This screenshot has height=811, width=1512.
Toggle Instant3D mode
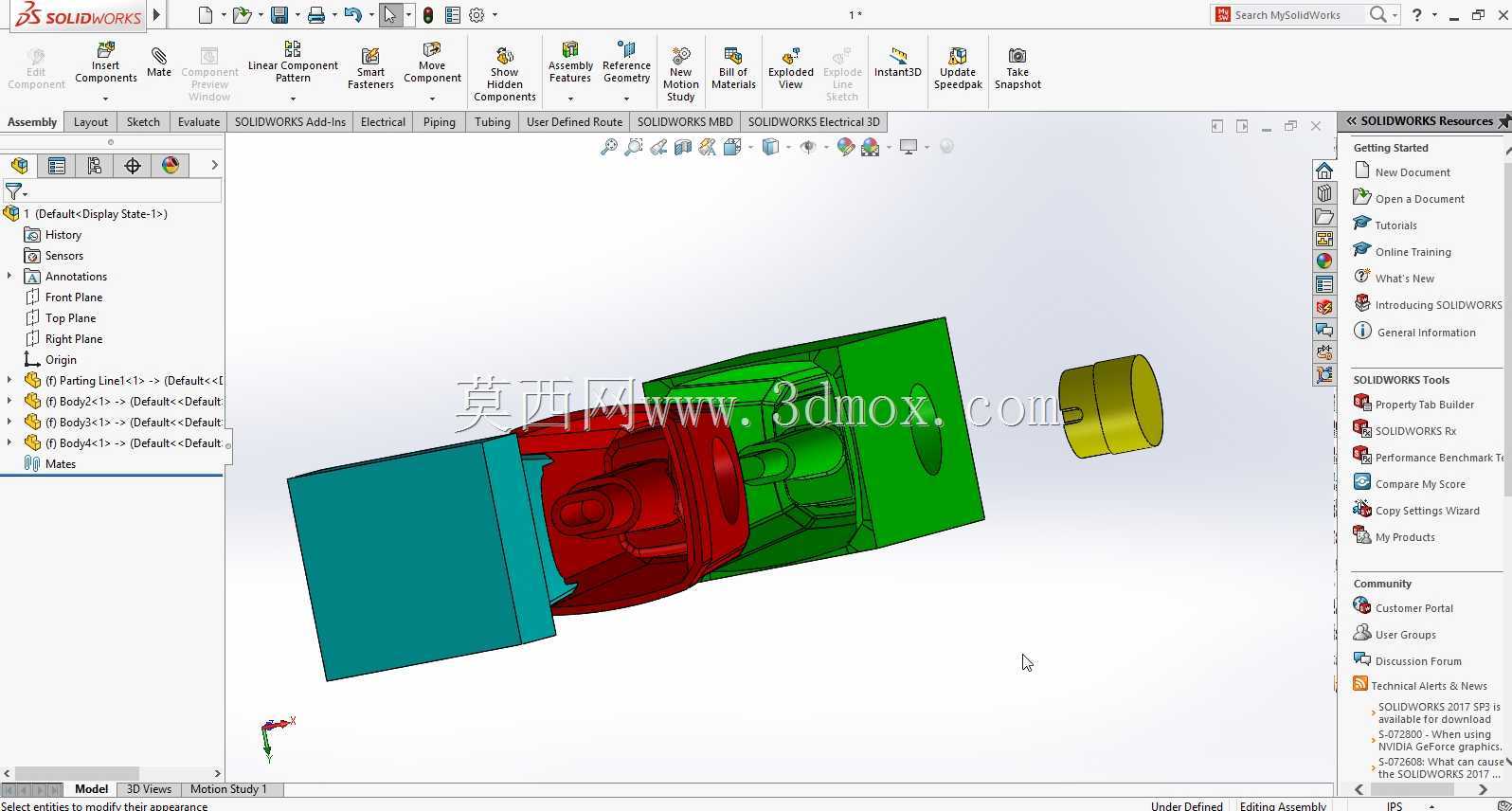(897, 63)
